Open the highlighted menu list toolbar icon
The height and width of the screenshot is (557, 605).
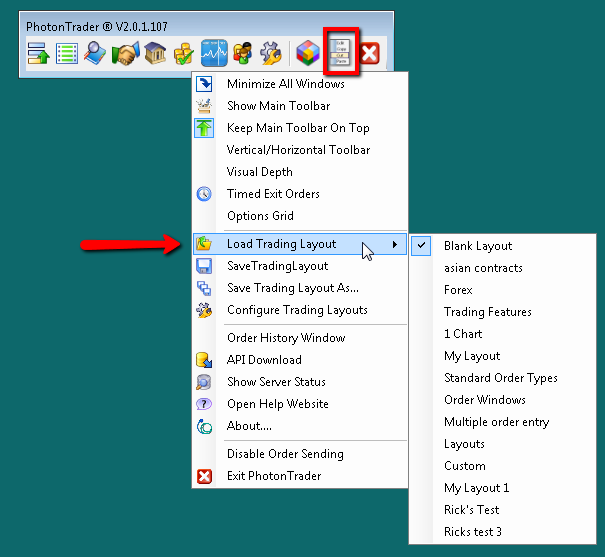point(341,51)
